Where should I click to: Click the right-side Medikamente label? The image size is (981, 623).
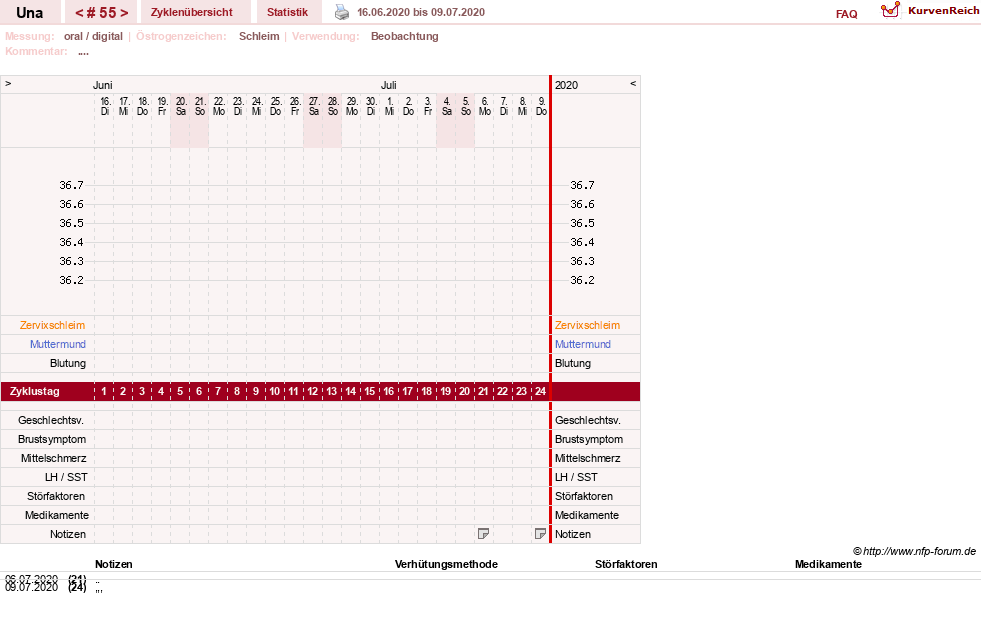pos(587,515)
